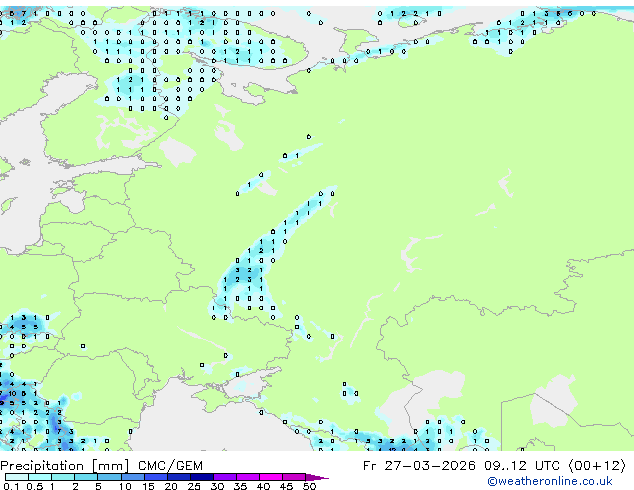The width and height of the screenshot is (634, 490).
Task: Click legend value '15'
Action: [x=148, y=486]
